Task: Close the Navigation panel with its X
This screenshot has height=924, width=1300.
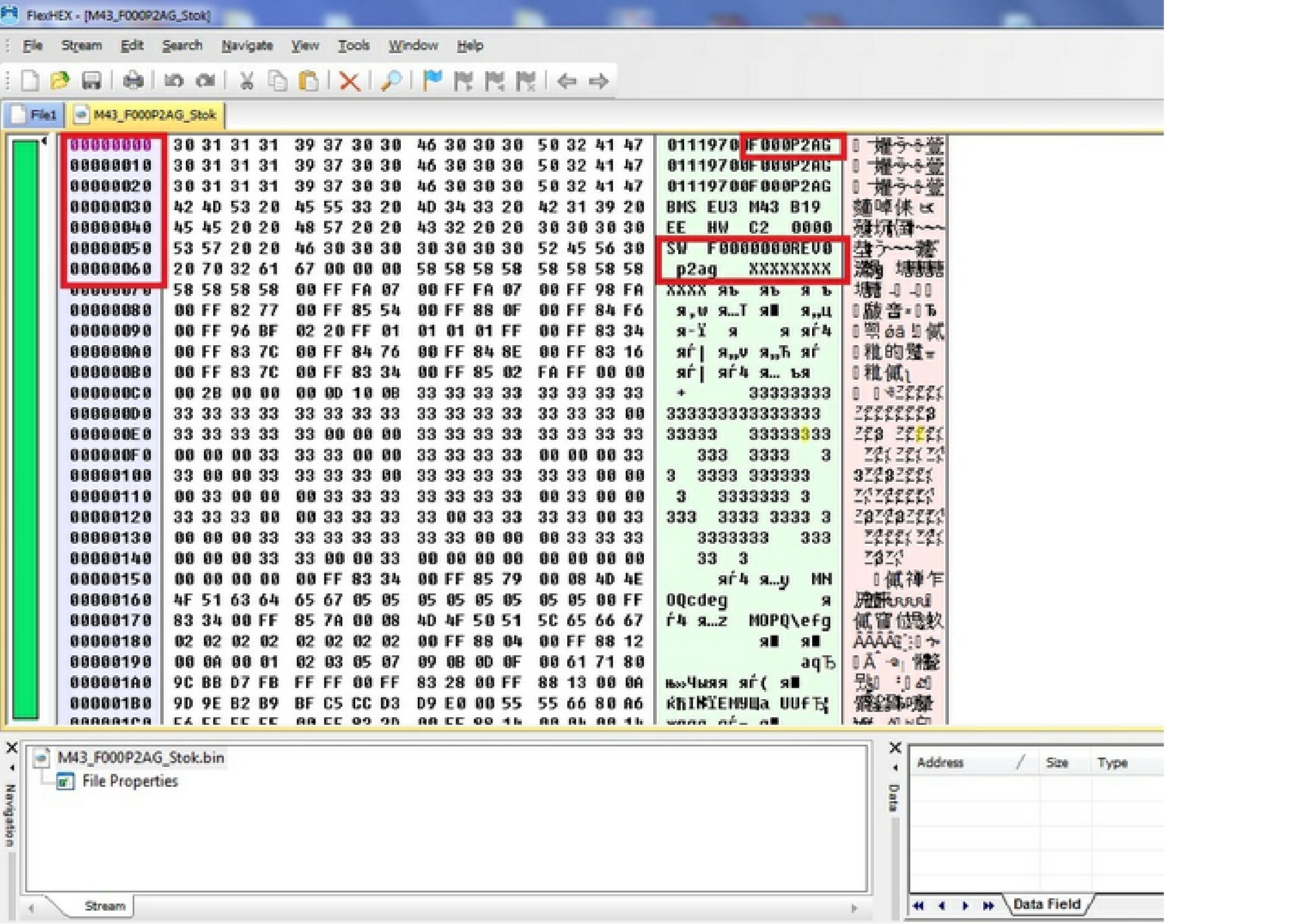Action: click(x=12, y=748)
